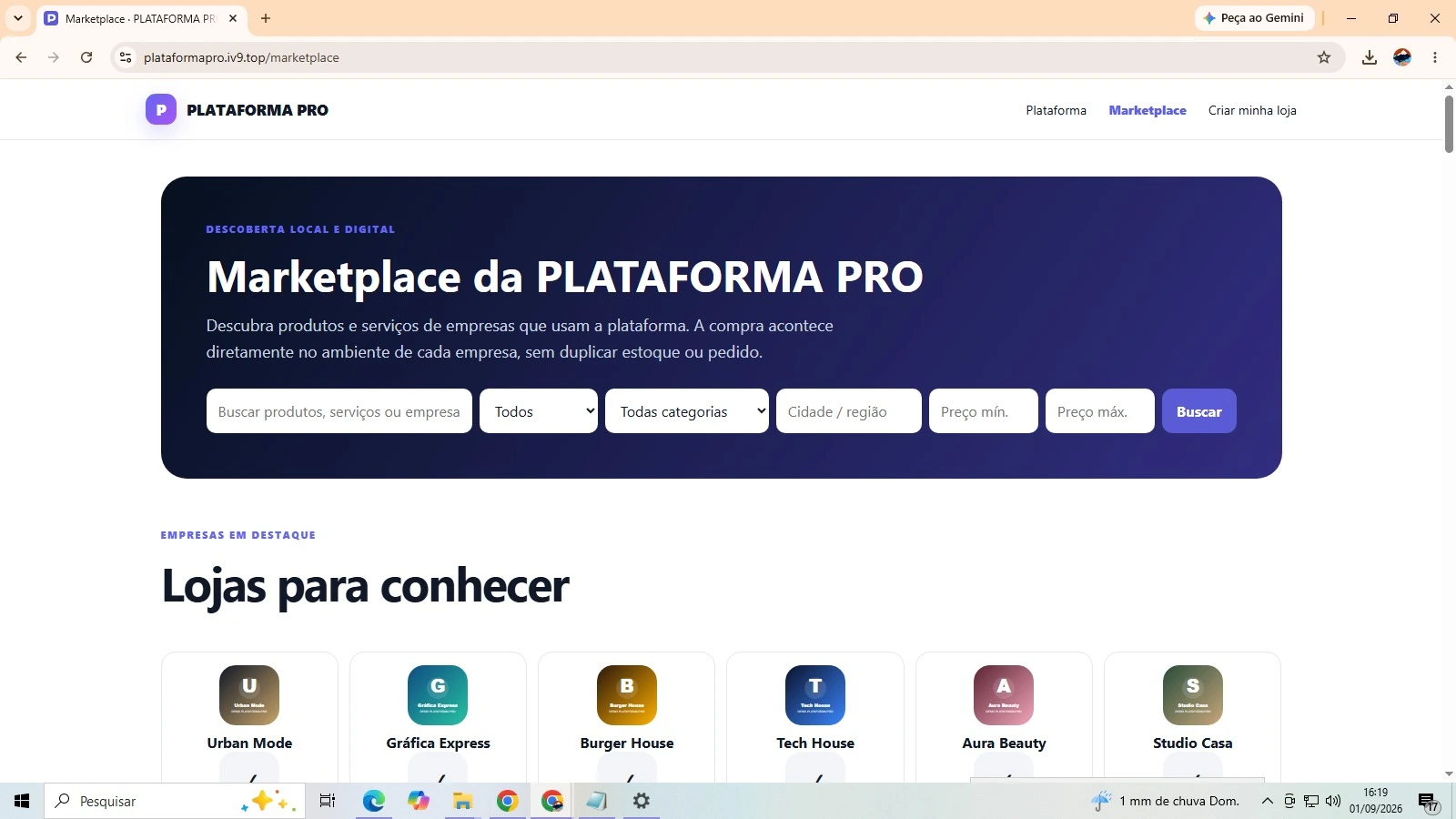Bookmark this page with the star icon
The width and height of the screenshot is (1456, 819).
click(1324, 57)
